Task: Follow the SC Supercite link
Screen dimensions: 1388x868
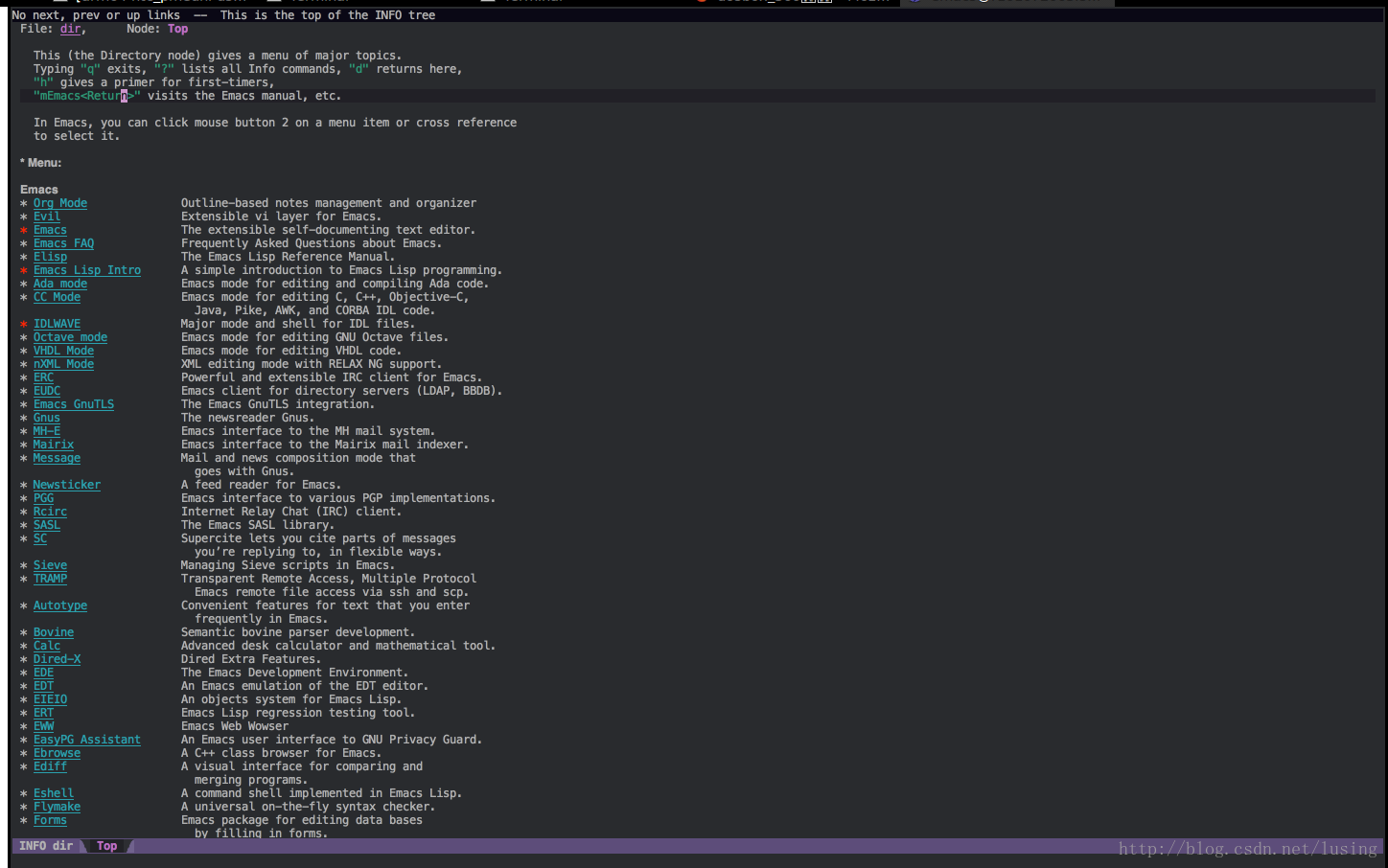Action: click(x=40, y=538)
